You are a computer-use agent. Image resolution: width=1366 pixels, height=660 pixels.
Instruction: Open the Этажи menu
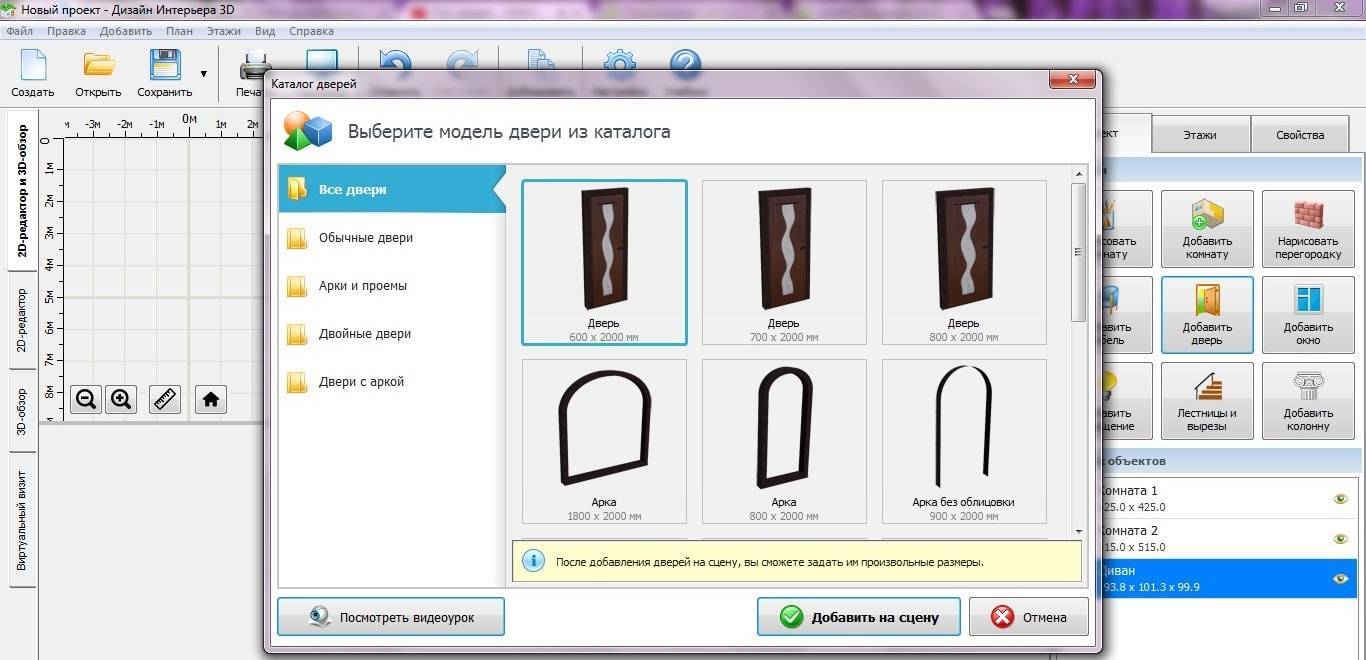[224, 31]
